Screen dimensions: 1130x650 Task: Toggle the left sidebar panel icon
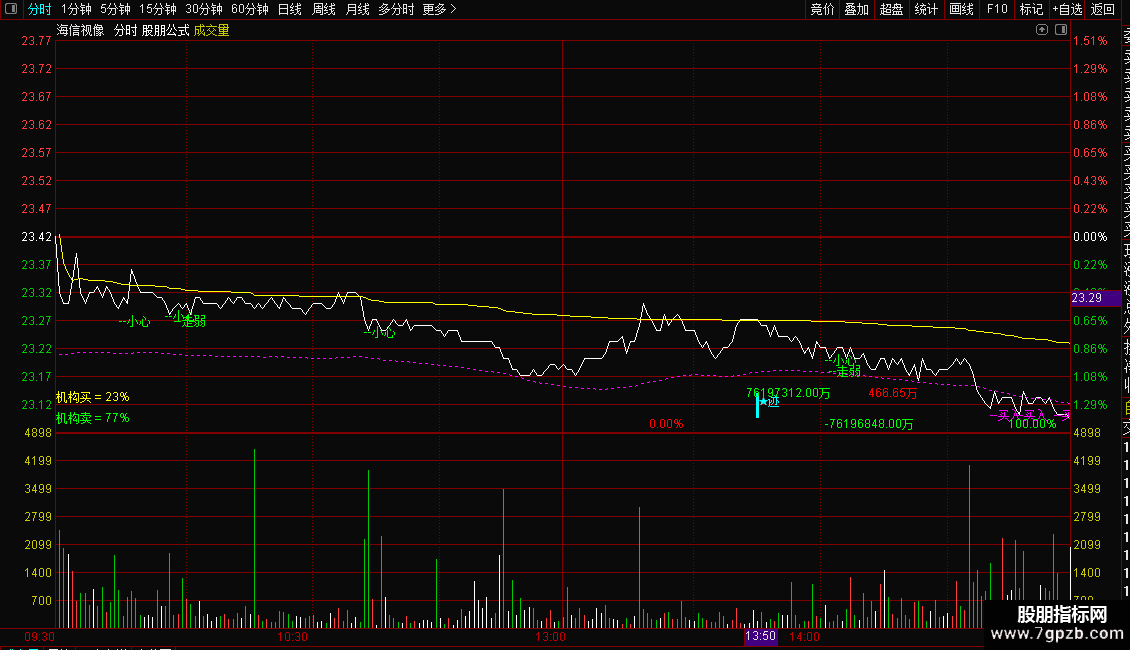point(11,9)
